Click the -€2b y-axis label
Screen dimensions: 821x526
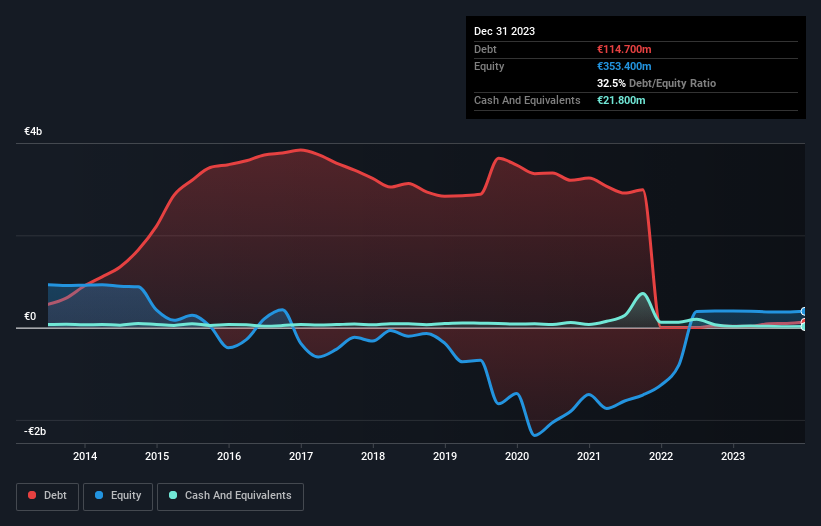tap(35, 431)
